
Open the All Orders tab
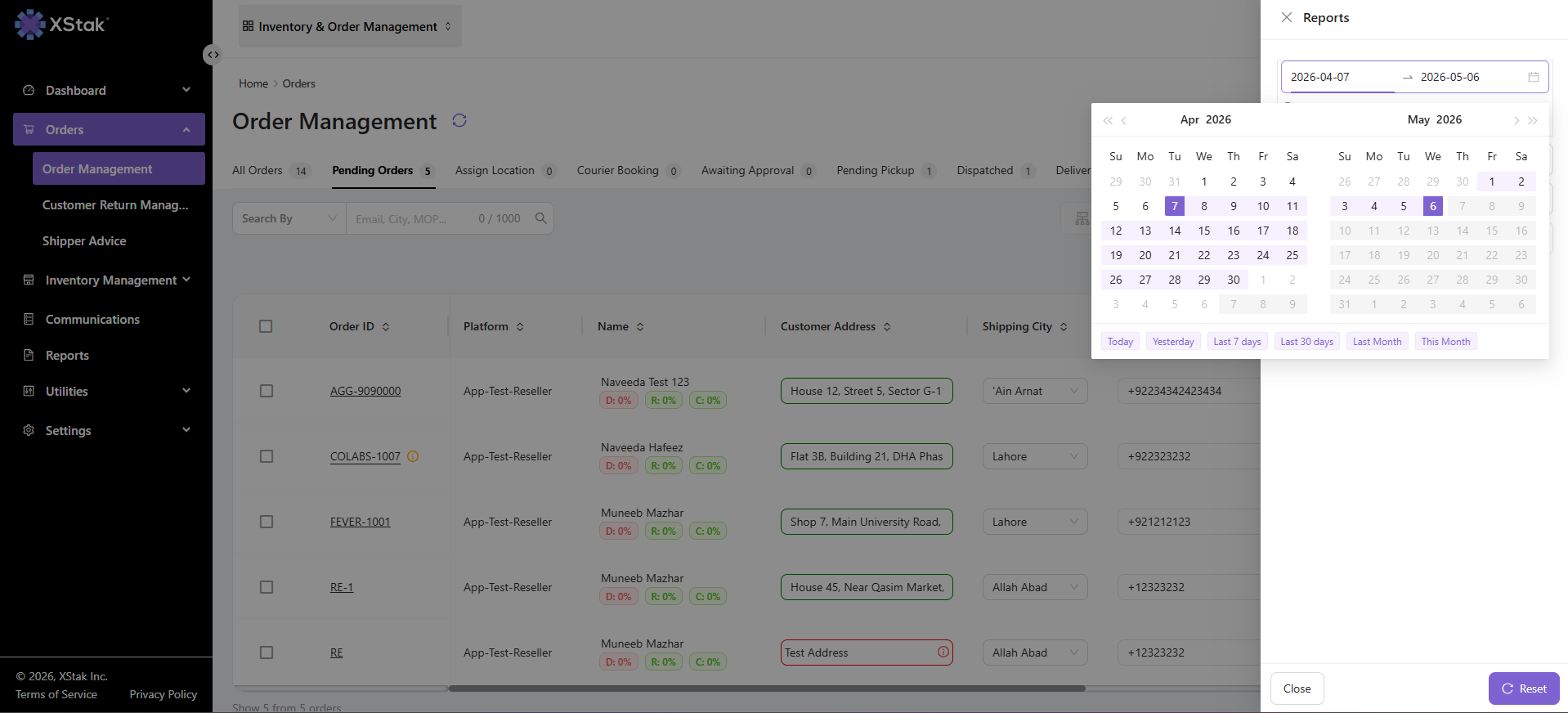tap(271, 170)
